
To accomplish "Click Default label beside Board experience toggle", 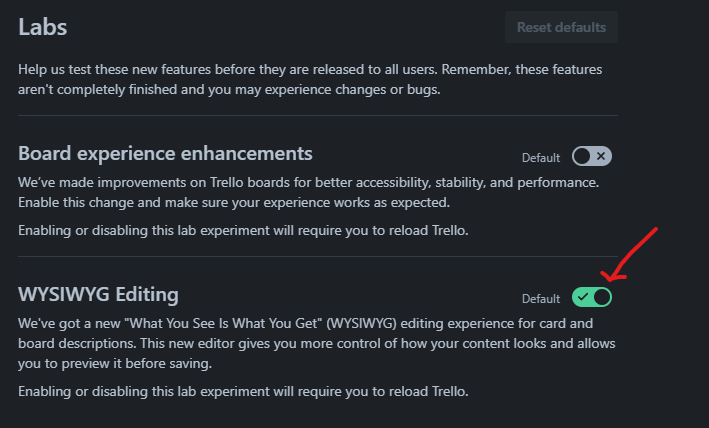I will (x=541, y=158).
